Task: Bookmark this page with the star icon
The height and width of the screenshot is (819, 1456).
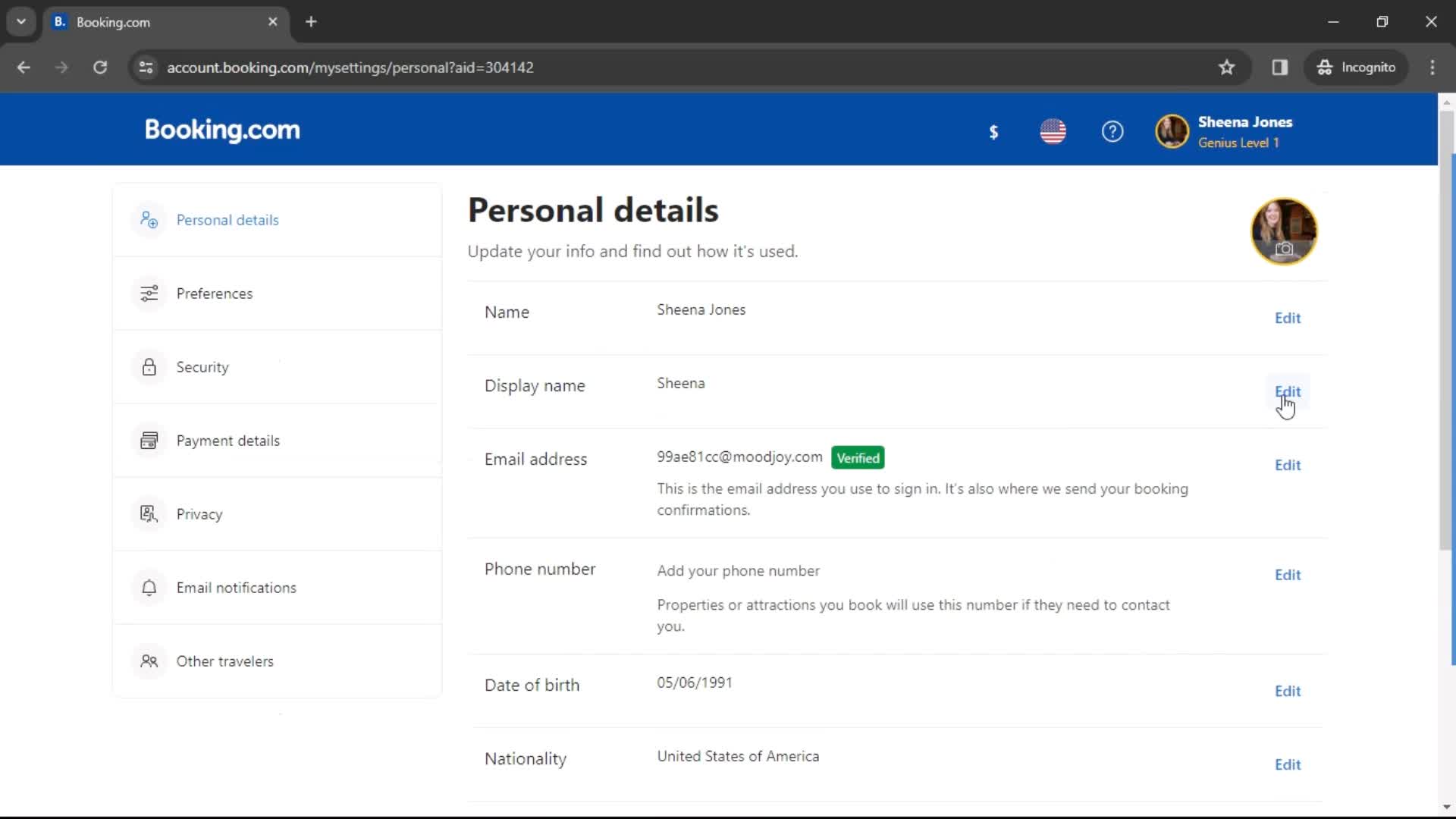Action: tap(1227, 67)
